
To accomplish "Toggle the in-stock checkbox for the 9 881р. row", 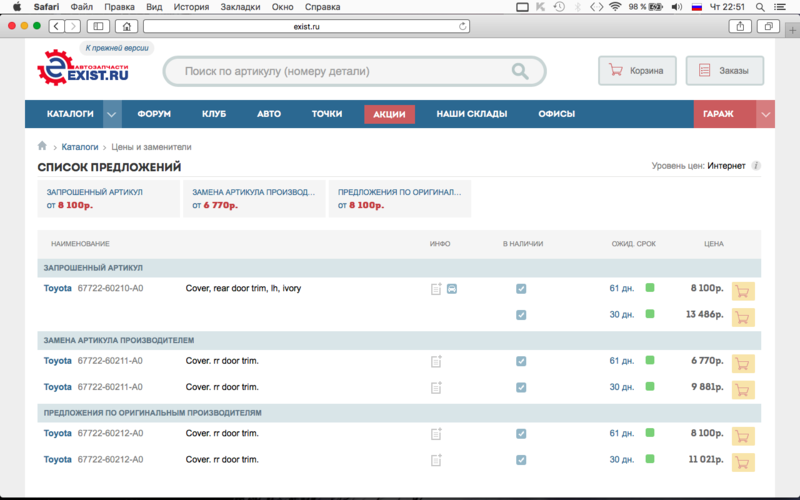I will pyautogui.click(x=521, y=387).
